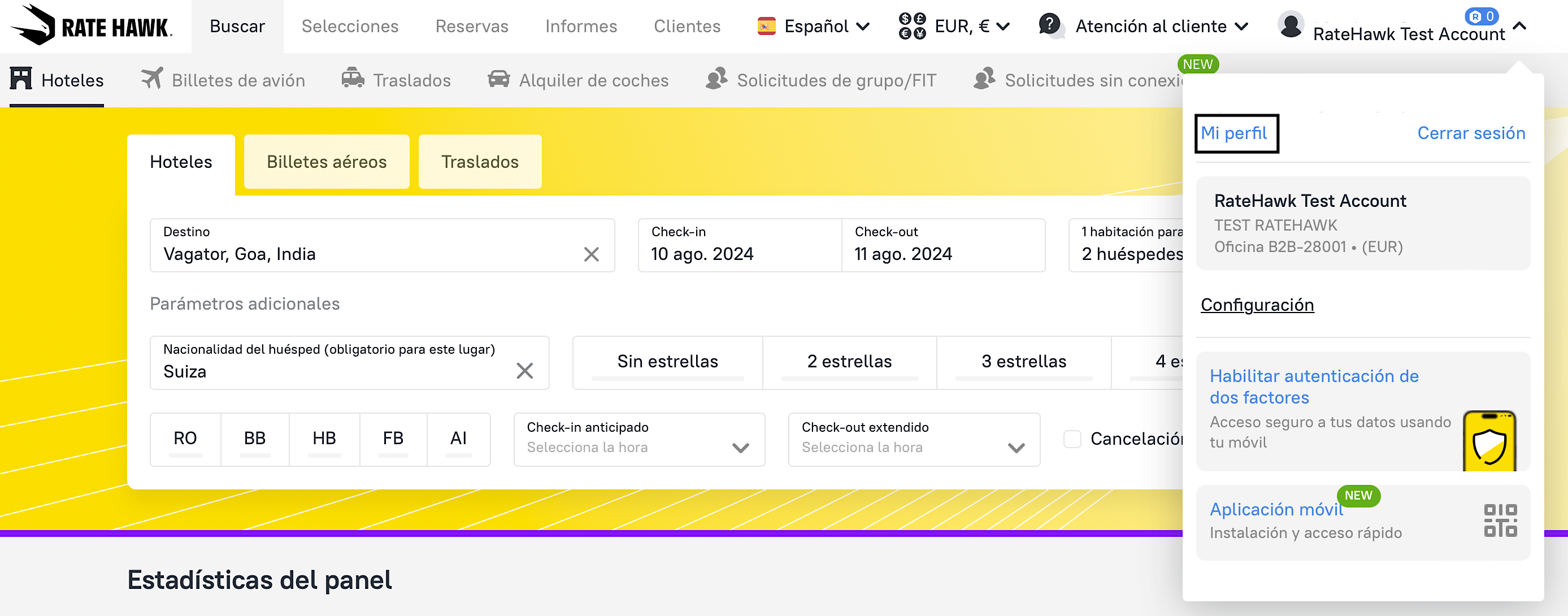
Task: Open the Configuración link
Action: [x=1256, y=305]
